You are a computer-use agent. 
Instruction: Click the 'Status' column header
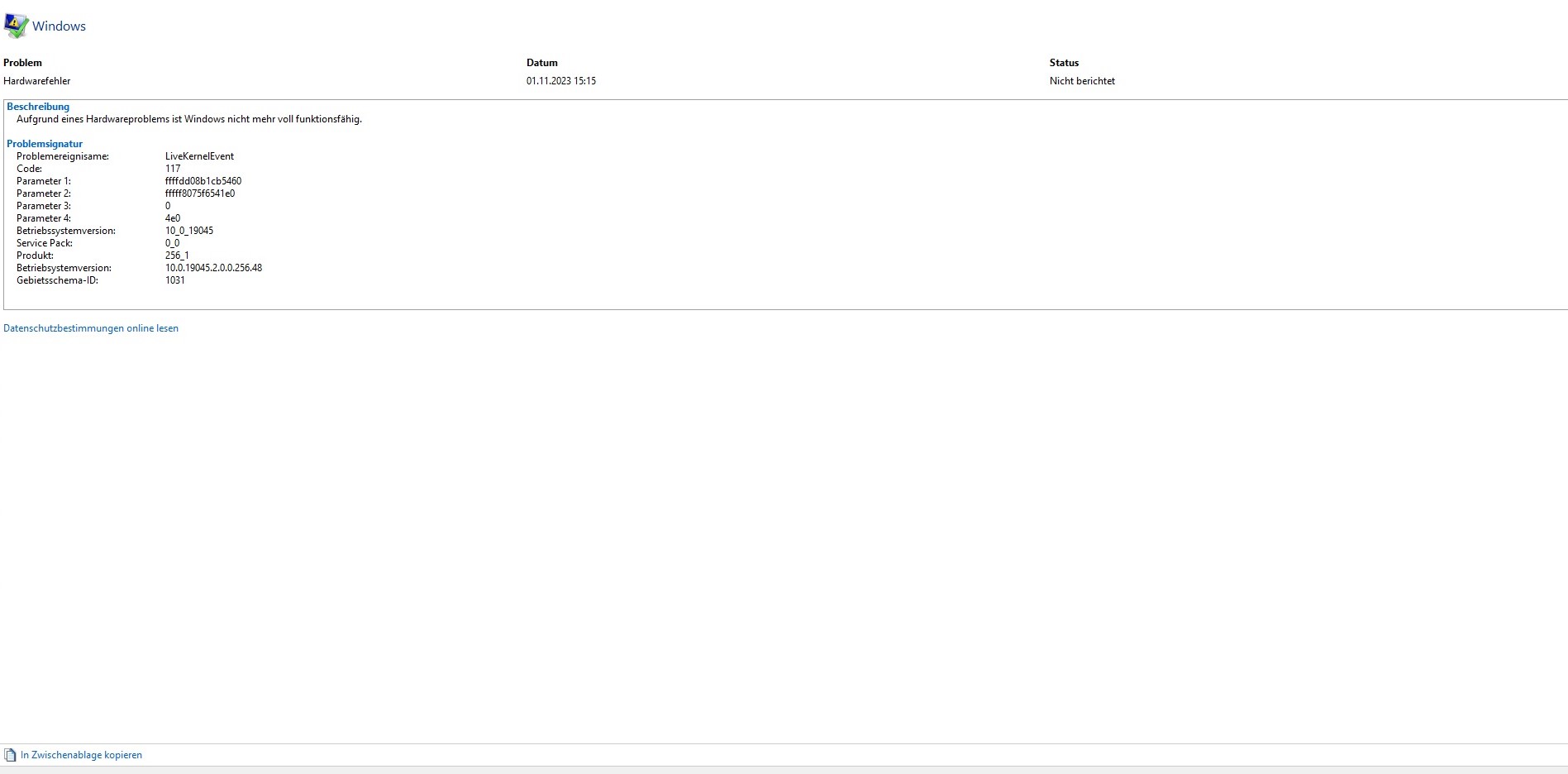1064,63
